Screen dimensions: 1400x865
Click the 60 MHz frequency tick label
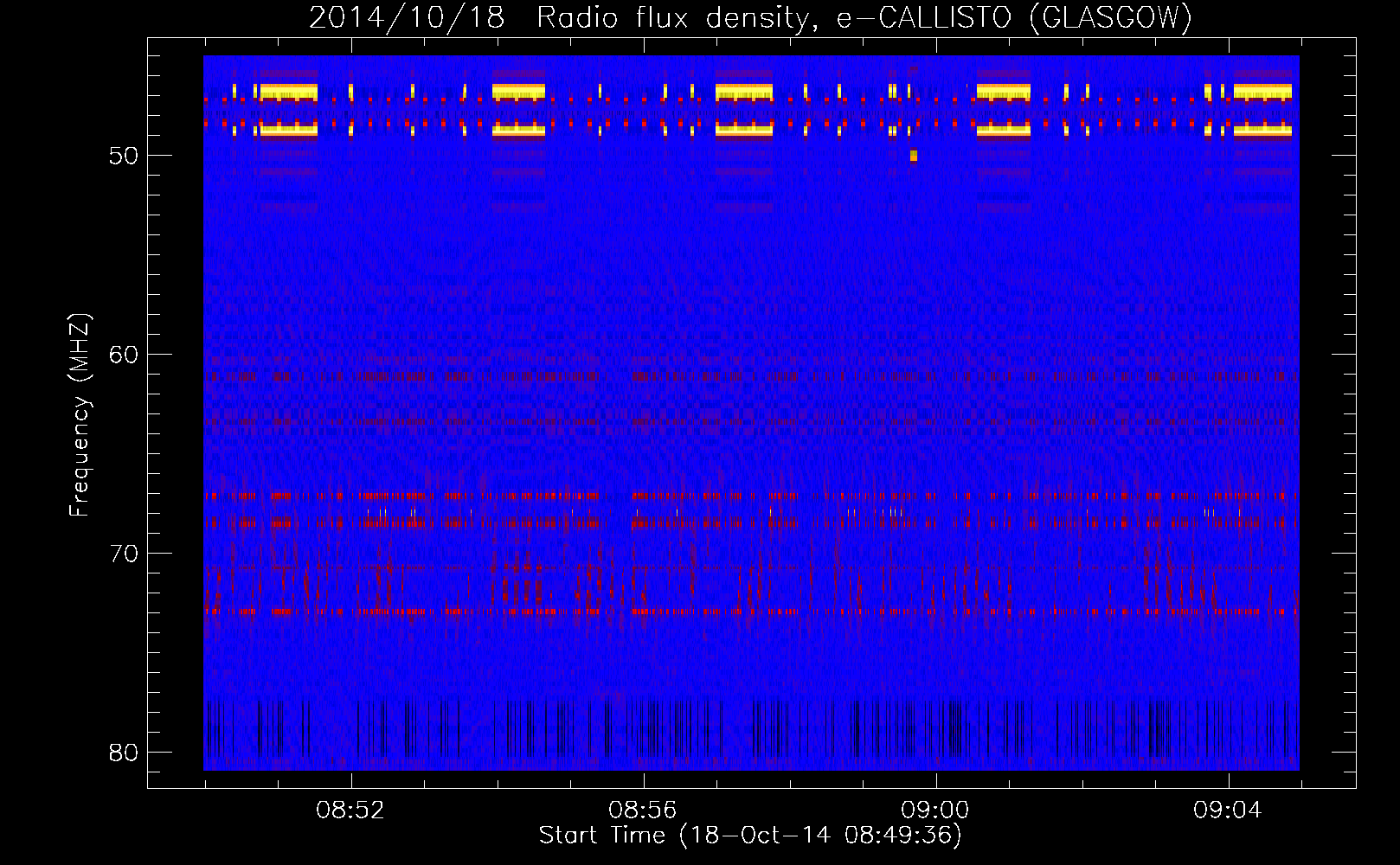point(124,355)
